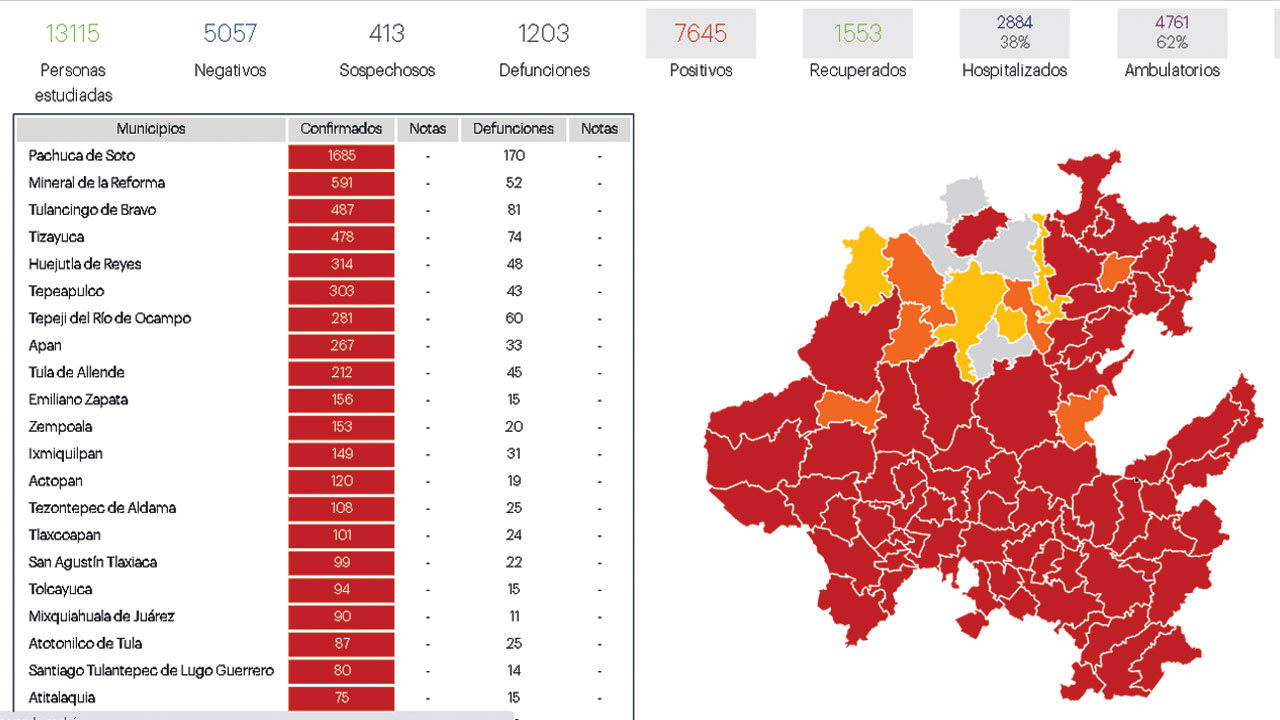
Task: Click confirmed cell 80
Action: (341, 670)
